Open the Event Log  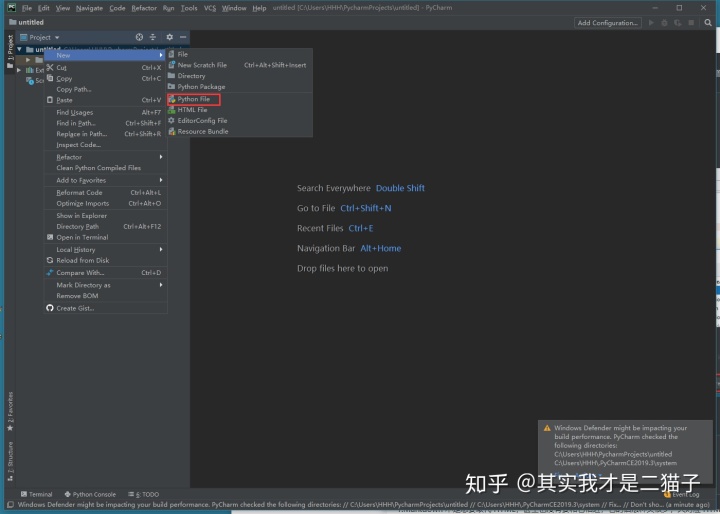point(681,494)
